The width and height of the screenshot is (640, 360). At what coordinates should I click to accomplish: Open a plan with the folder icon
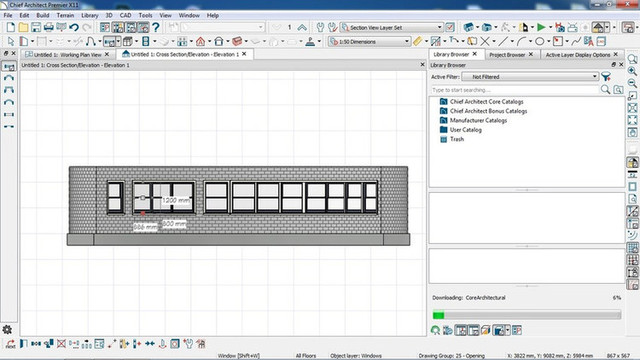click(x=23, y=27)
